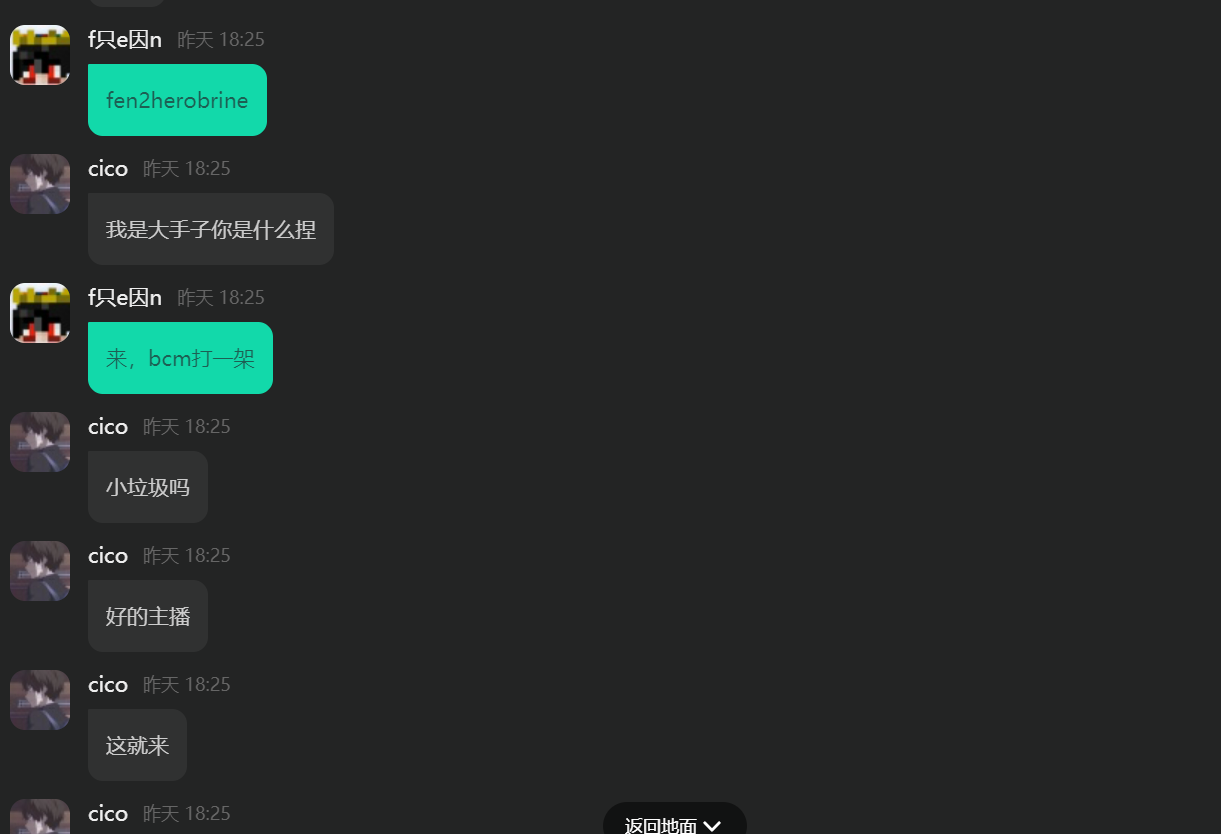
Task: Select the green fen2herobrine message bubble
Action: tap(177, 100)
